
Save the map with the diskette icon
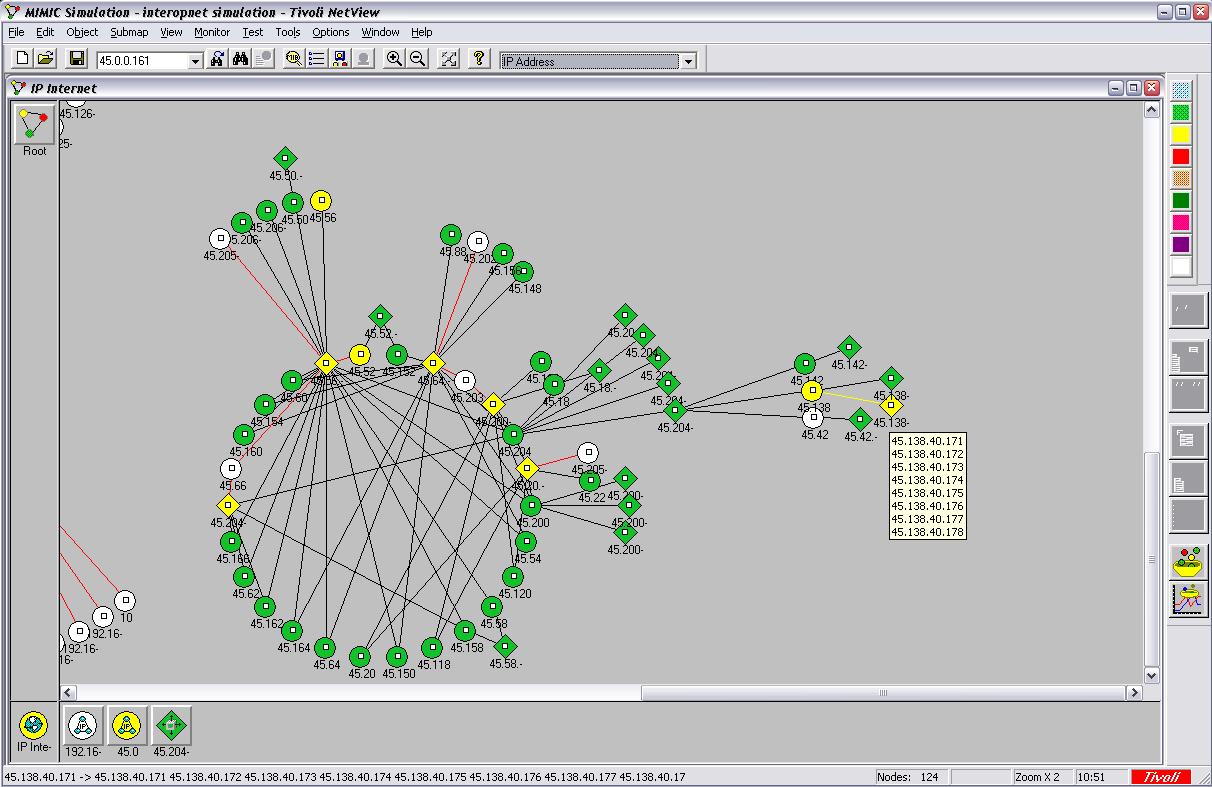coord(75,58)
